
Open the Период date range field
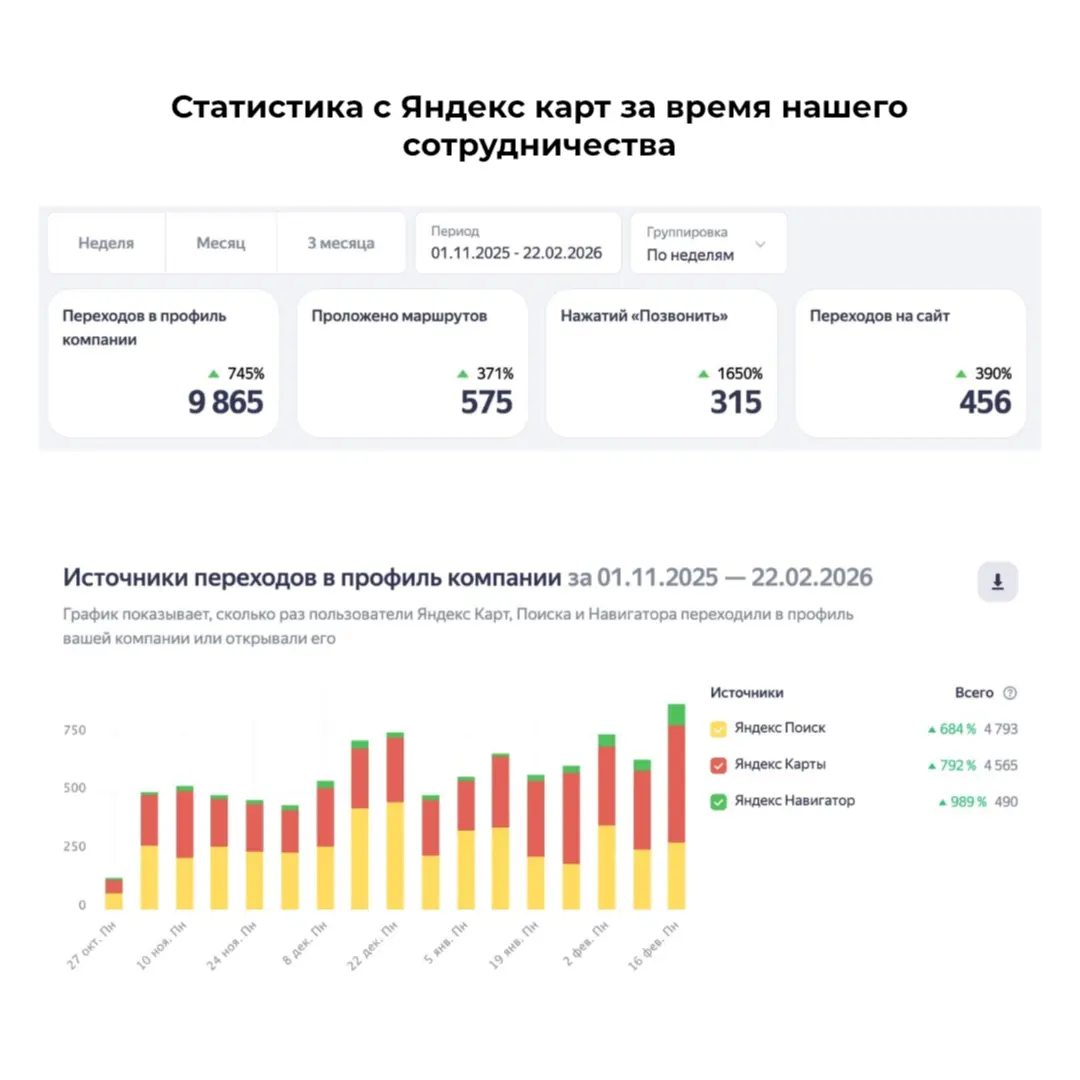coord(518,243)
